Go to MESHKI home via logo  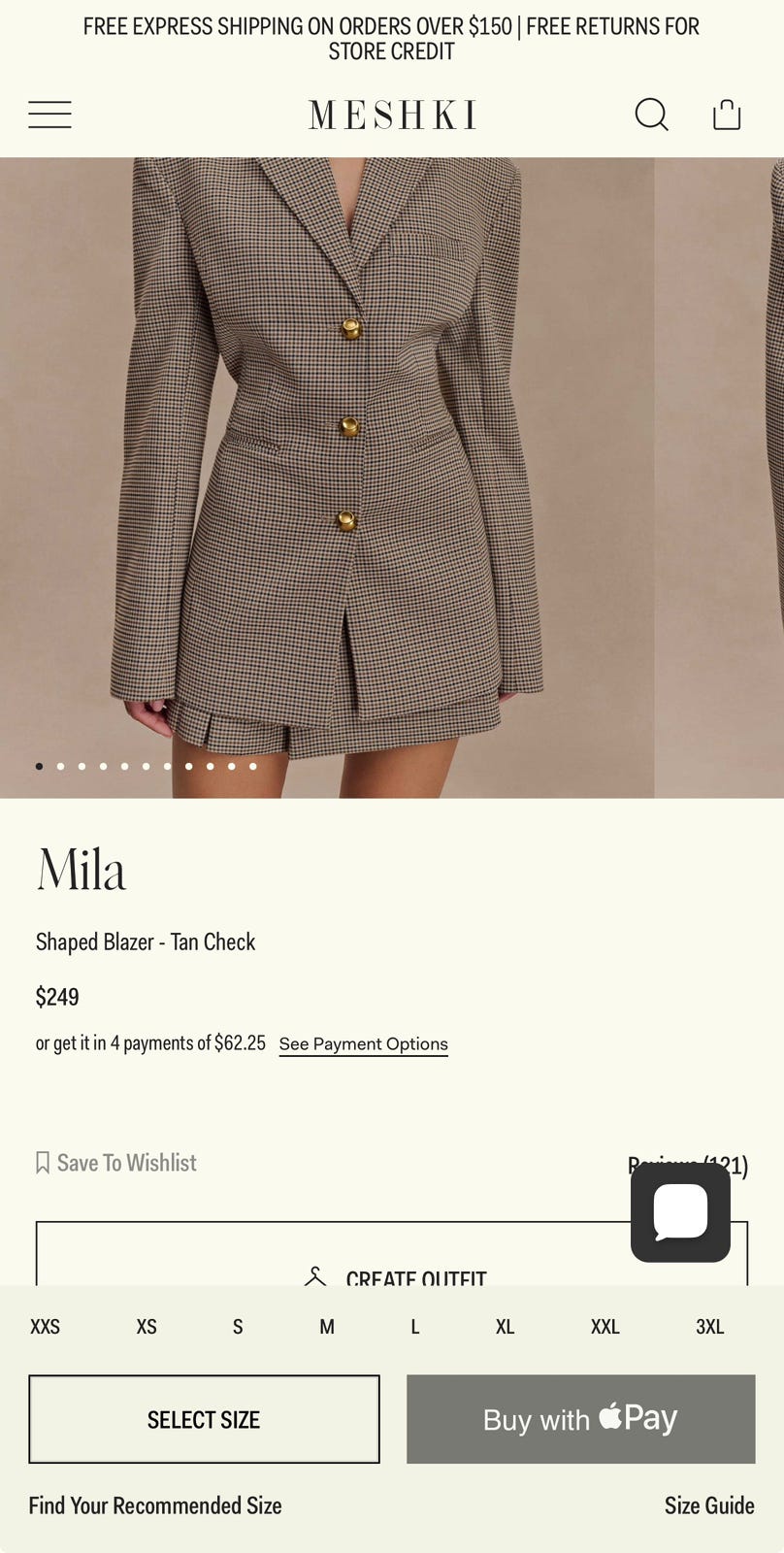tap(392, 115)
